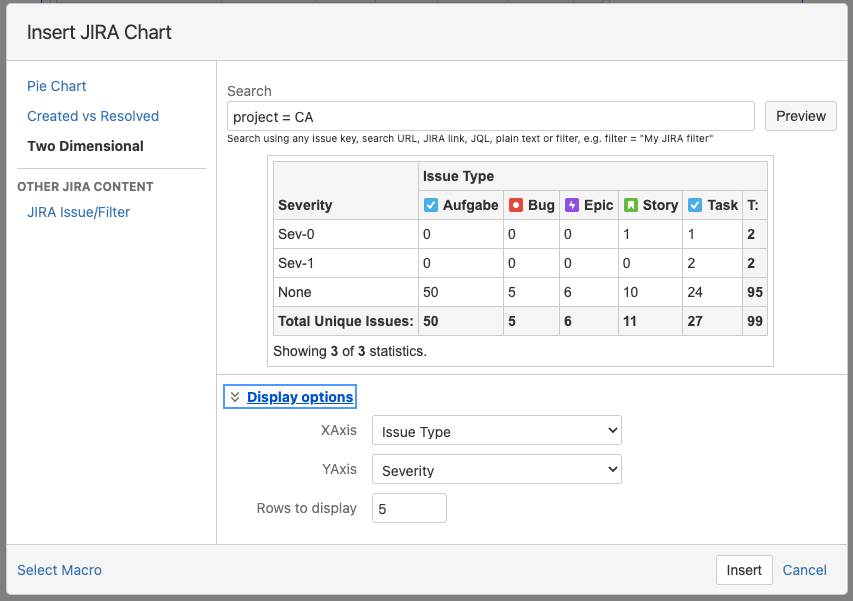Click inside the Search query field

click(x=490, y=116)
